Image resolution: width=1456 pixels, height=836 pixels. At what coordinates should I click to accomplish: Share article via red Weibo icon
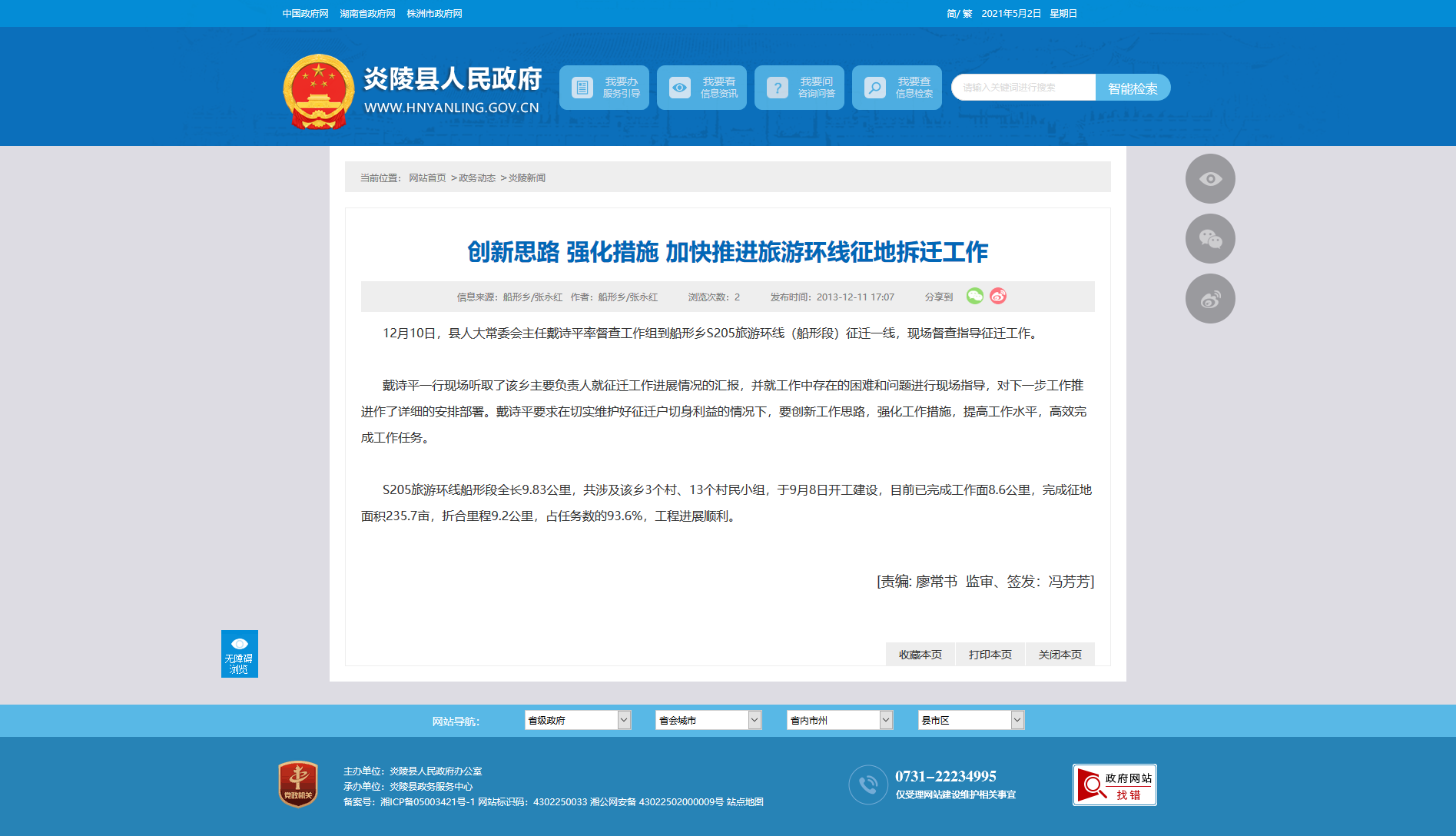(998, 296)
